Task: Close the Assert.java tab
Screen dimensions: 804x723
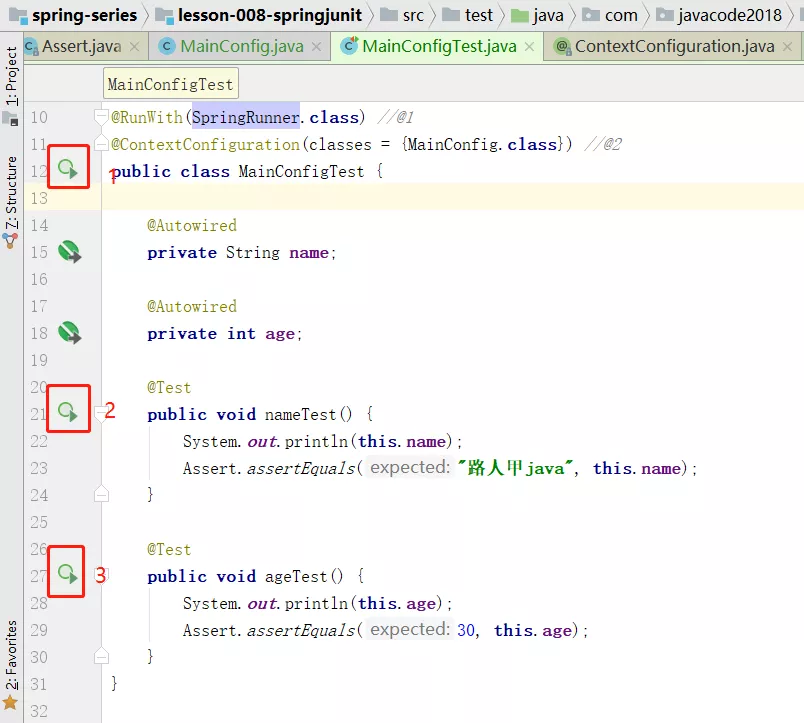Action: (x=135, y=47)
